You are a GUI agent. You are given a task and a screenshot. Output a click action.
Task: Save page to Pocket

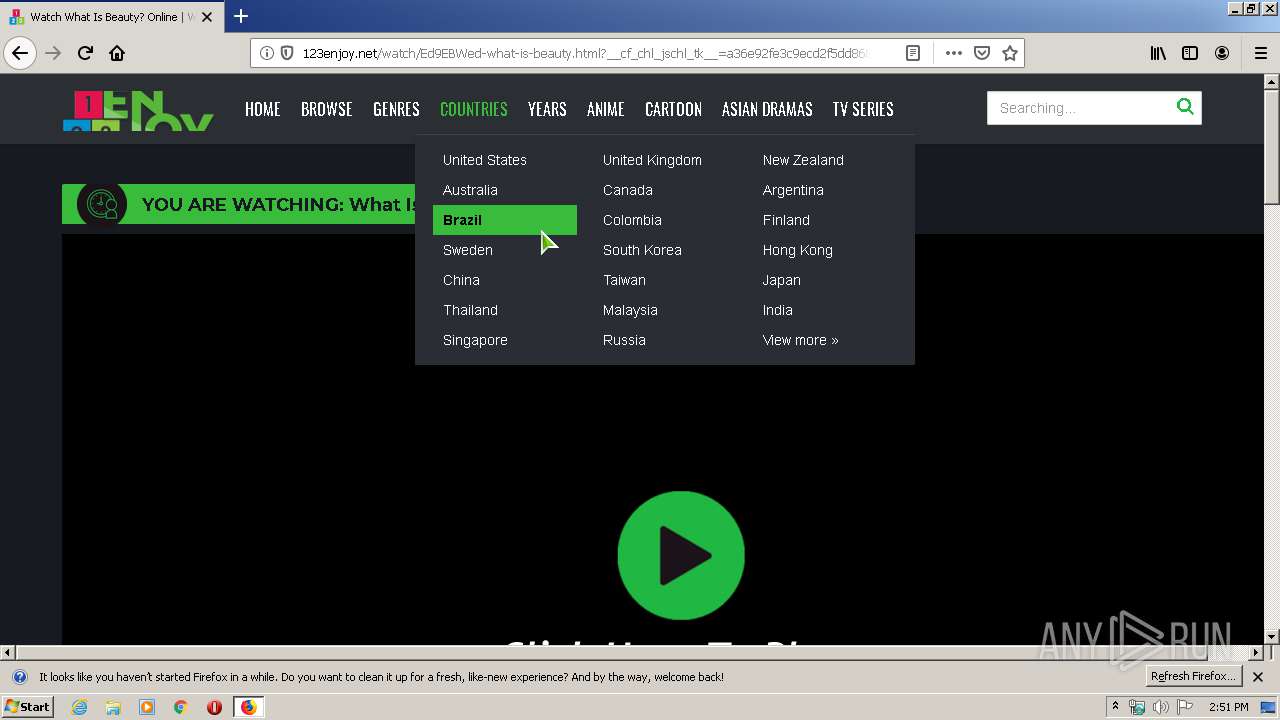pos(982,53)
